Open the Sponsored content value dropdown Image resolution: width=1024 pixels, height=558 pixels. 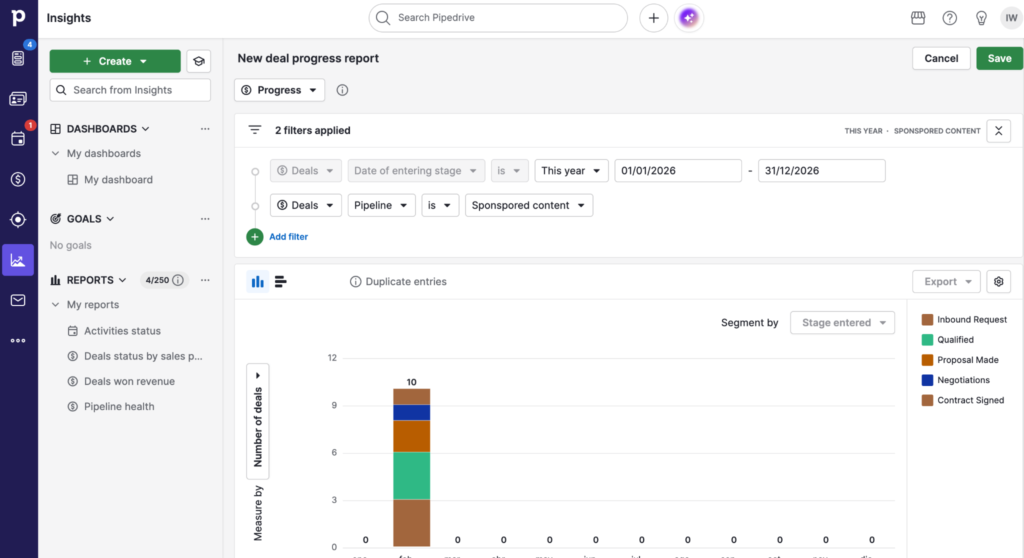pos(528,205)
